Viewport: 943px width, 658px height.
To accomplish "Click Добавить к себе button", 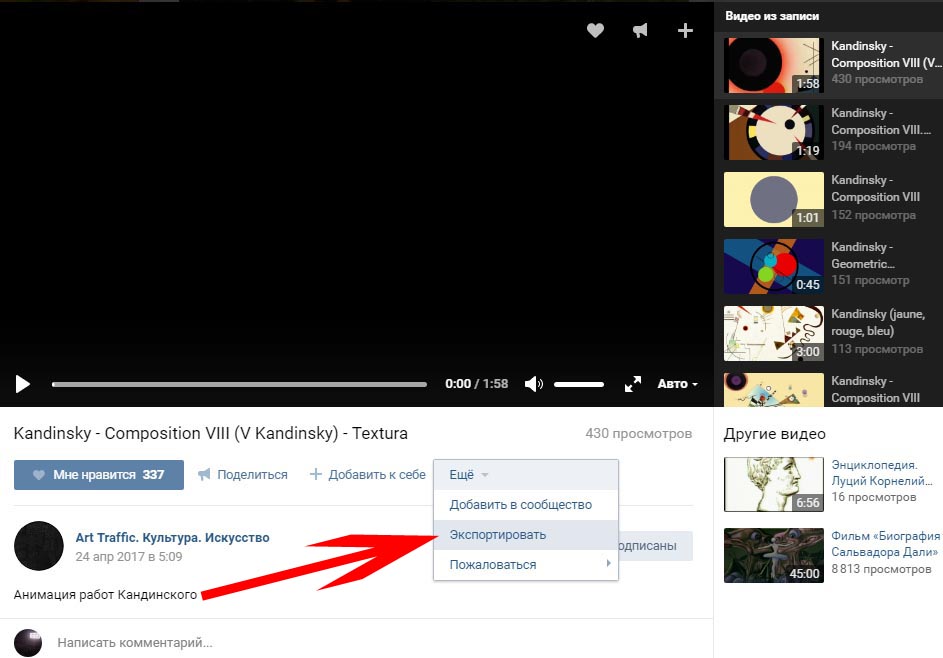I will coord(367,475).
